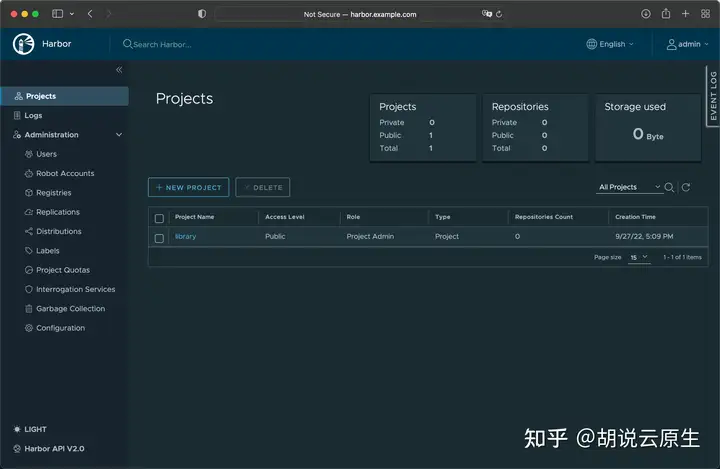
Task: Click Safari's share icon
Action: [666, 14]
